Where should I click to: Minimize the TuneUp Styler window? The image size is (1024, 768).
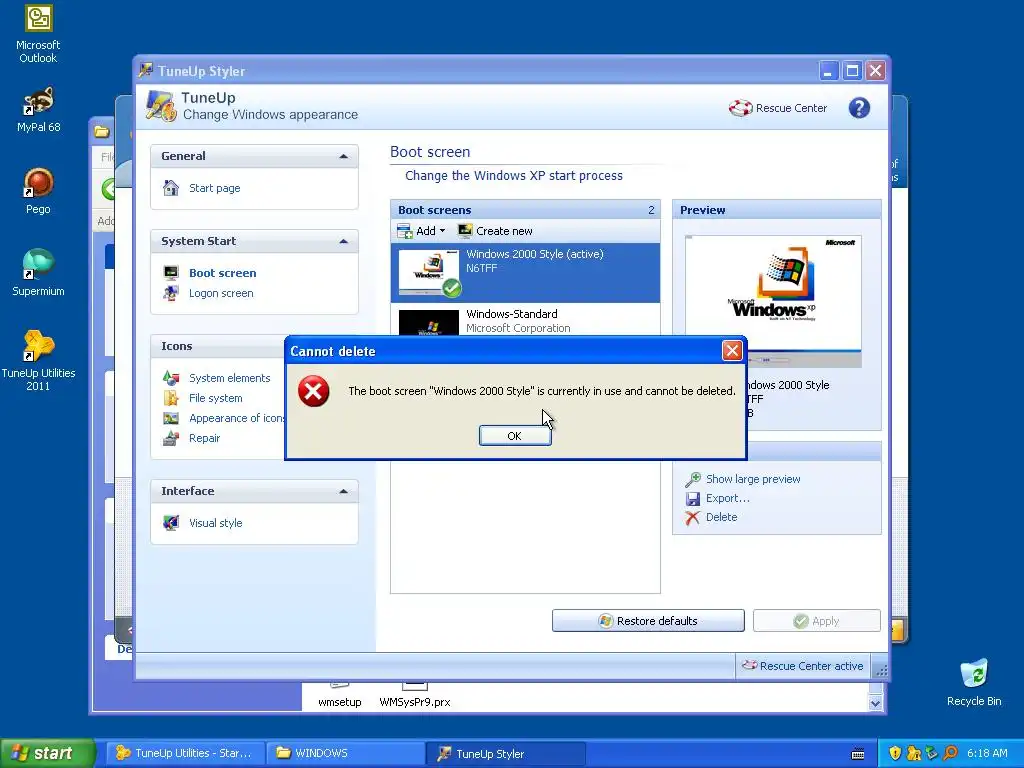tap(828, 71)
